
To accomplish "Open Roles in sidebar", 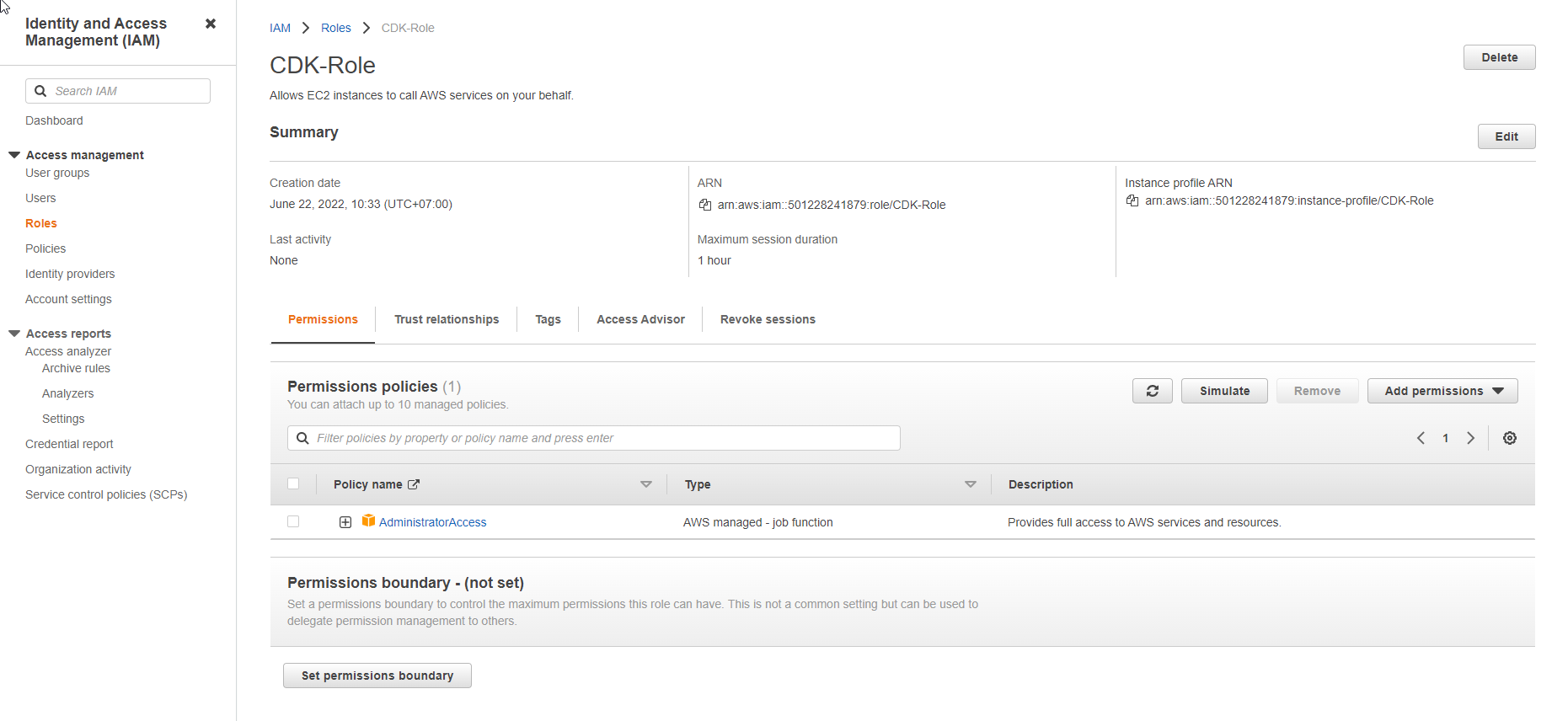I will coord(41,223).
